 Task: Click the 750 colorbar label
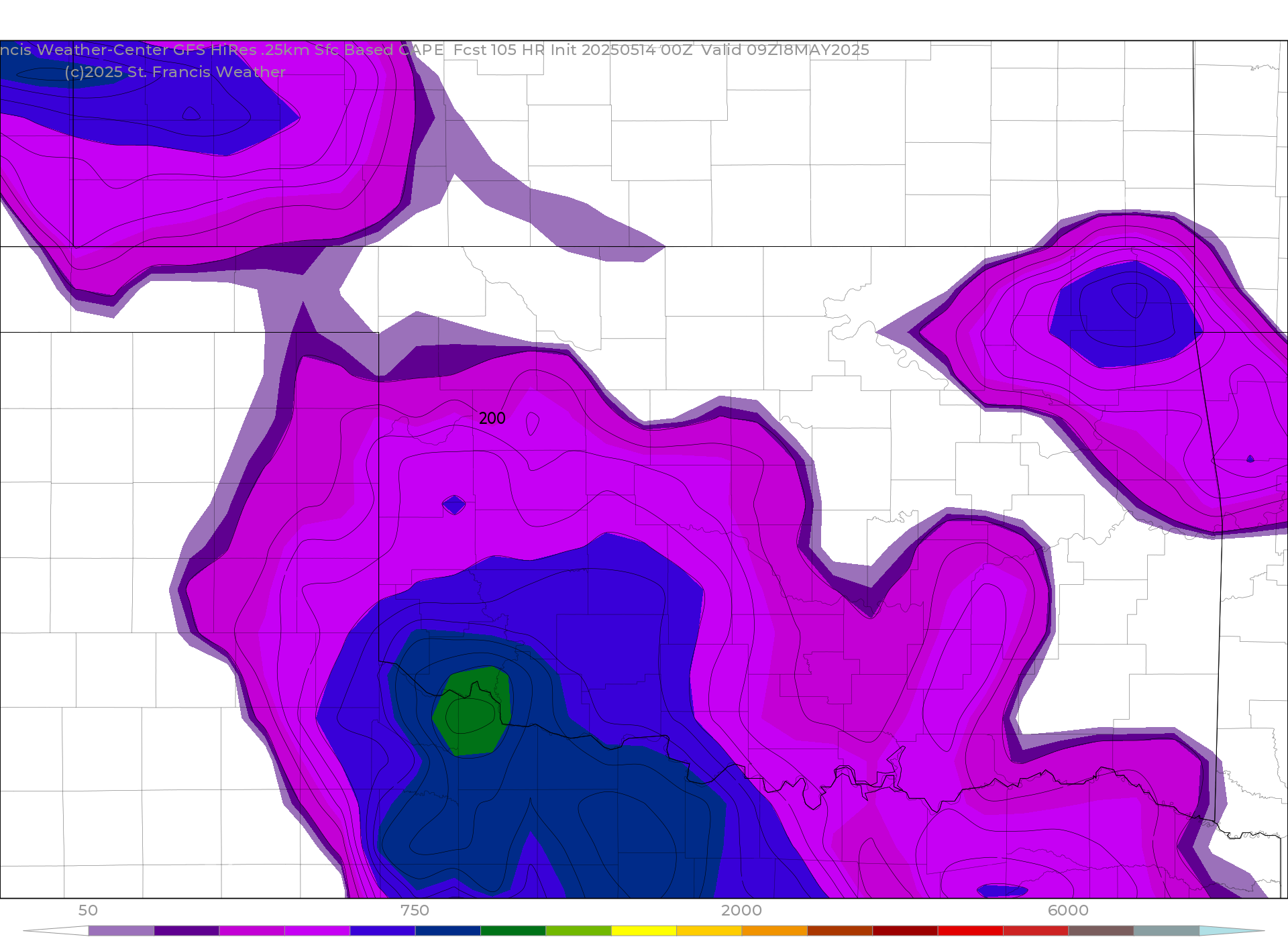415,910
